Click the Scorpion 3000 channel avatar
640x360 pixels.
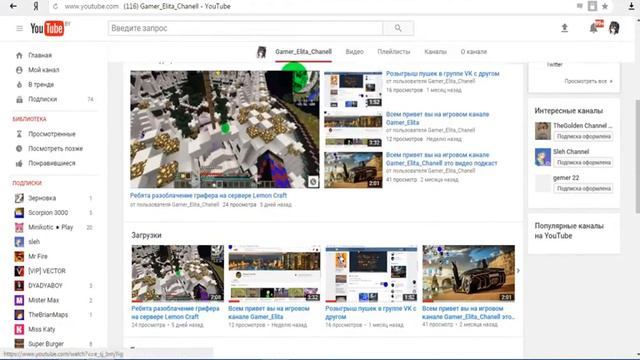[19, 213]
